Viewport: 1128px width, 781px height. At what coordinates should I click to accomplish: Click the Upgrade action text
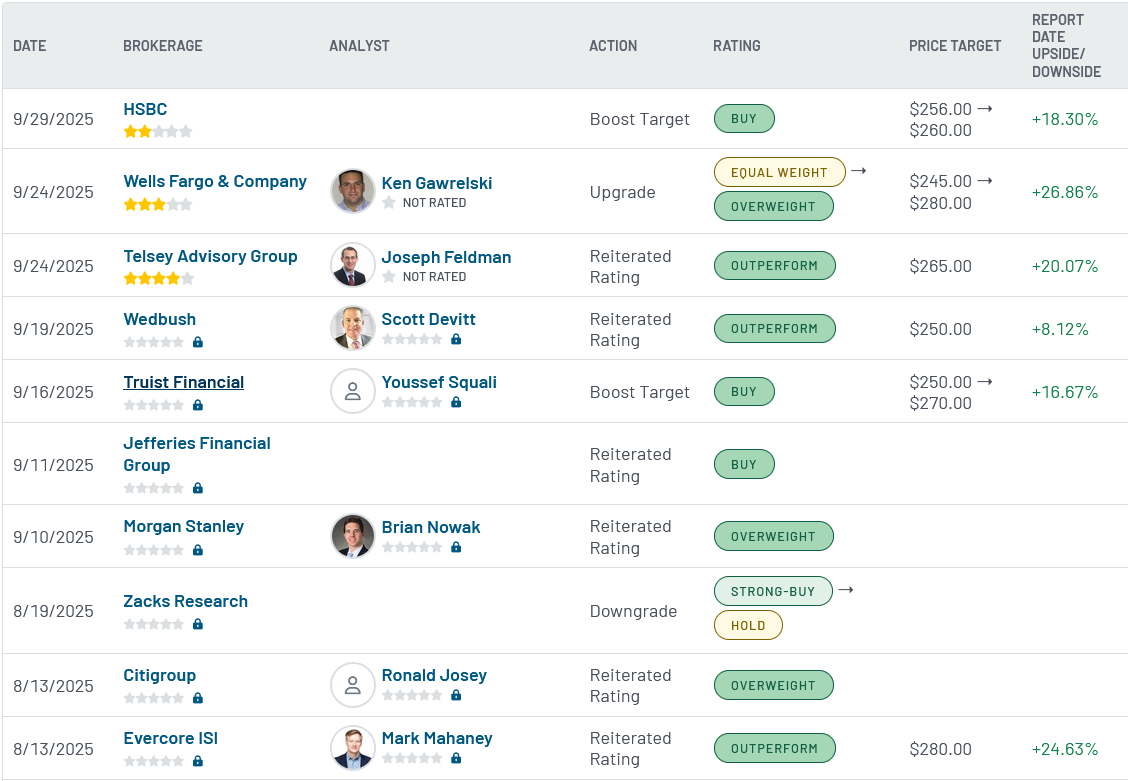(622, 193)
